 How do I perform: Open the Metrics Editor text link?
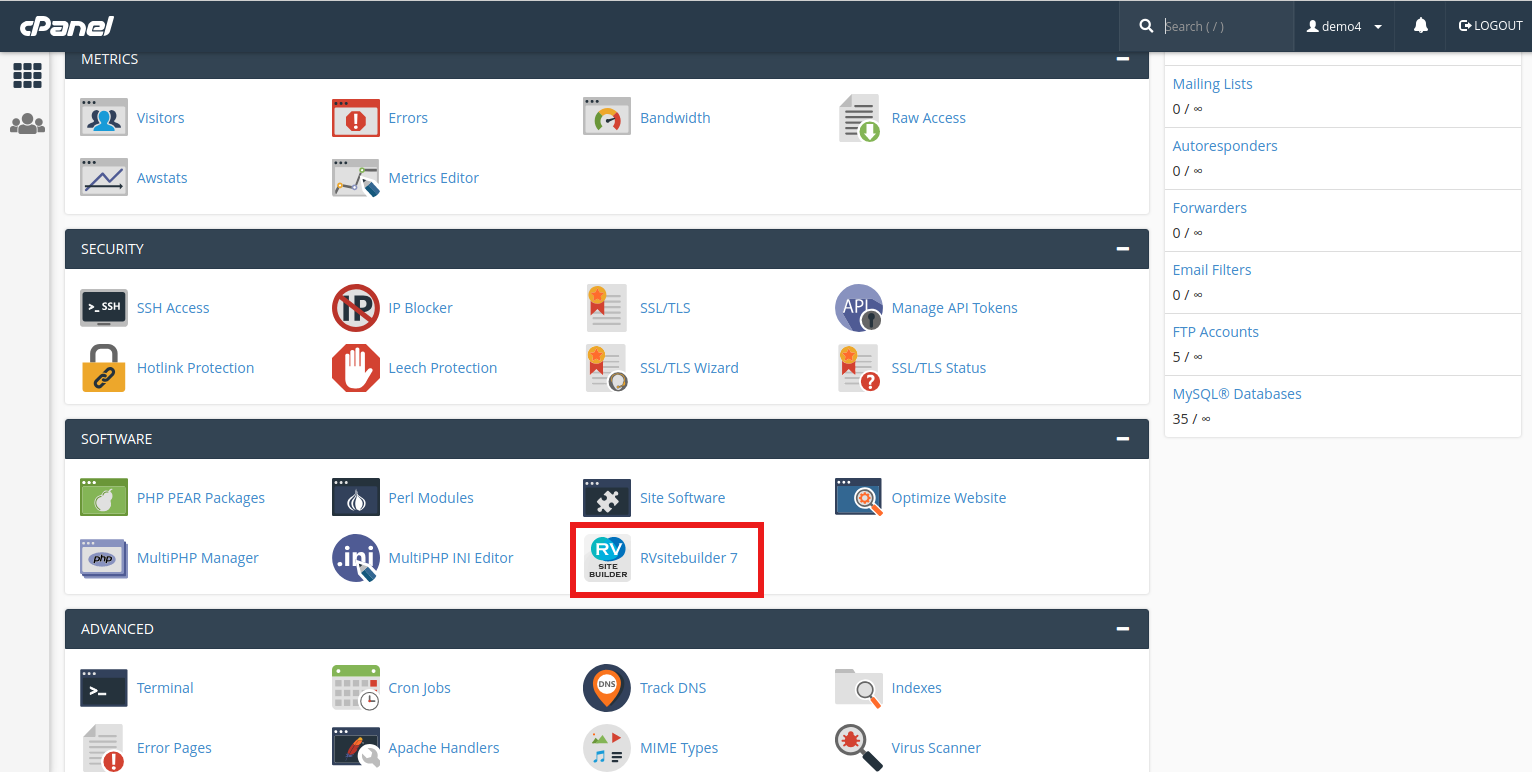(x=434, y=178)
